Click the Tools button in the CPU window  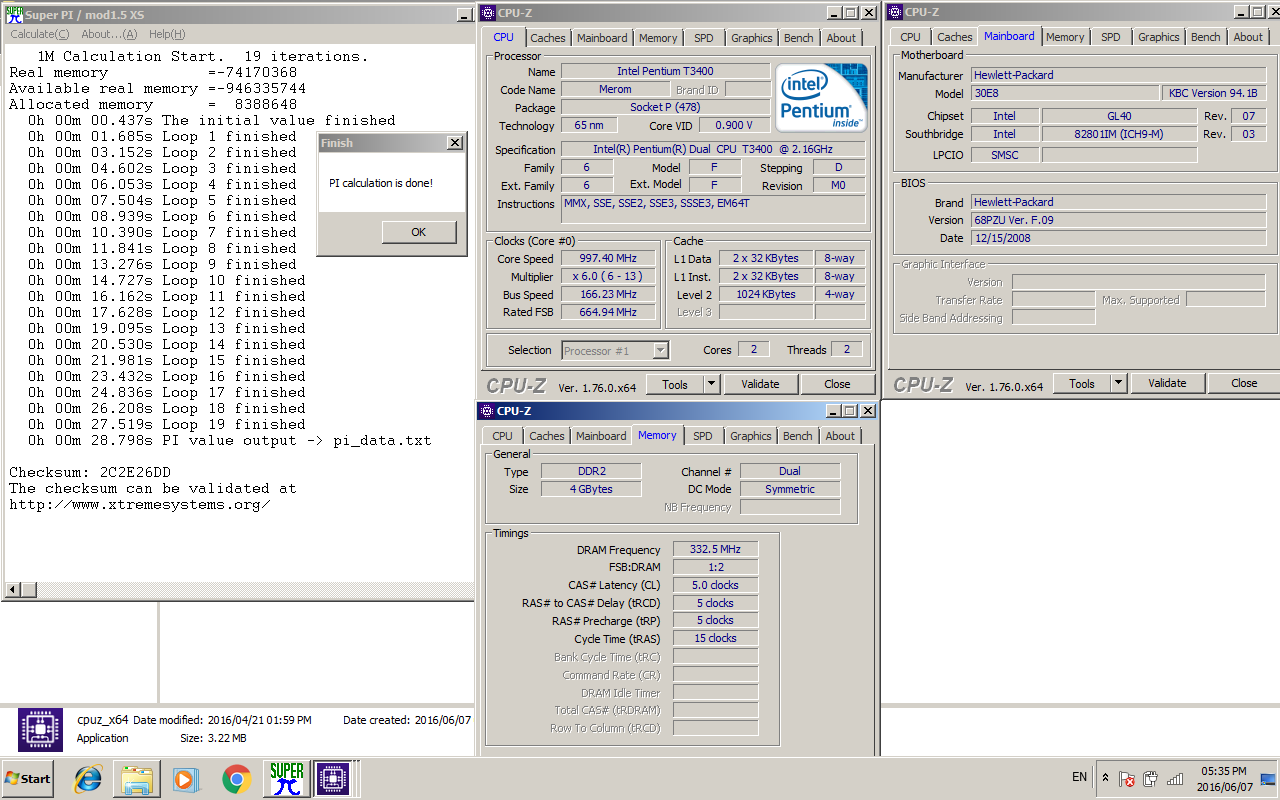[x=675, y=384]
